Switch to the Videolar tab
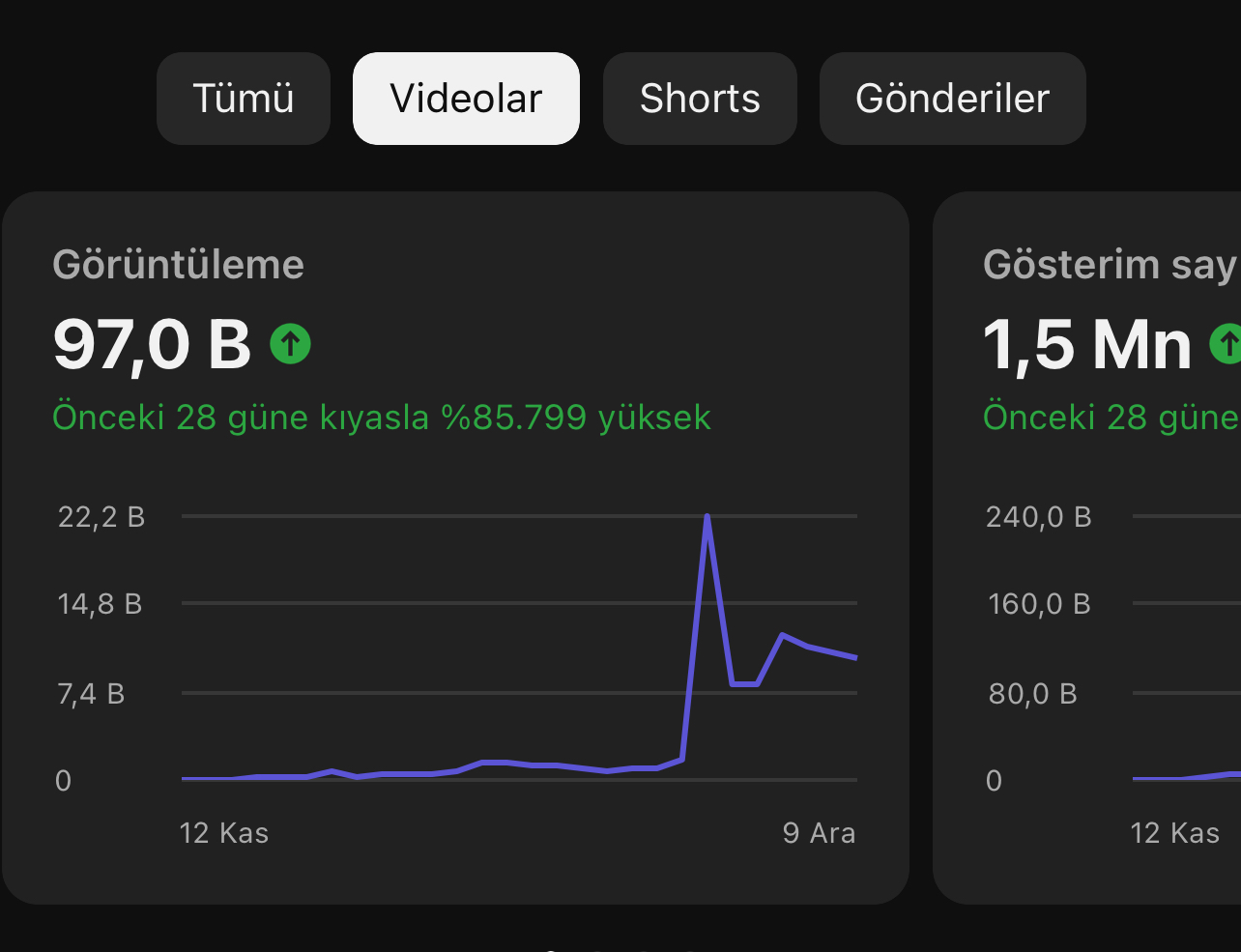1241x952 pixels. tap(466, 99)
